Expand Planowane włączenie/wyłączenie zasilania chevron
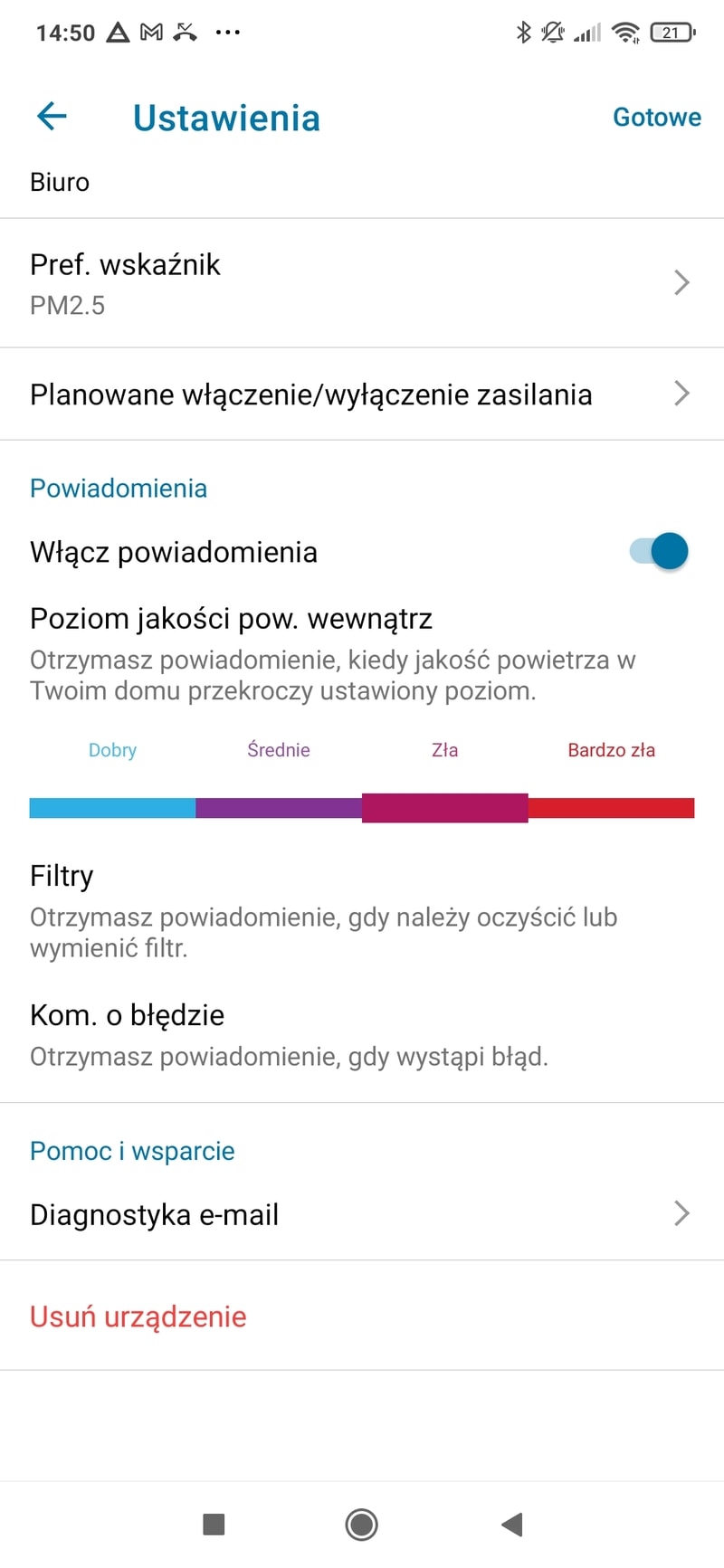The height and width of the screenshot is (1568, 724). pyautogui.click(x=681, y=394)
